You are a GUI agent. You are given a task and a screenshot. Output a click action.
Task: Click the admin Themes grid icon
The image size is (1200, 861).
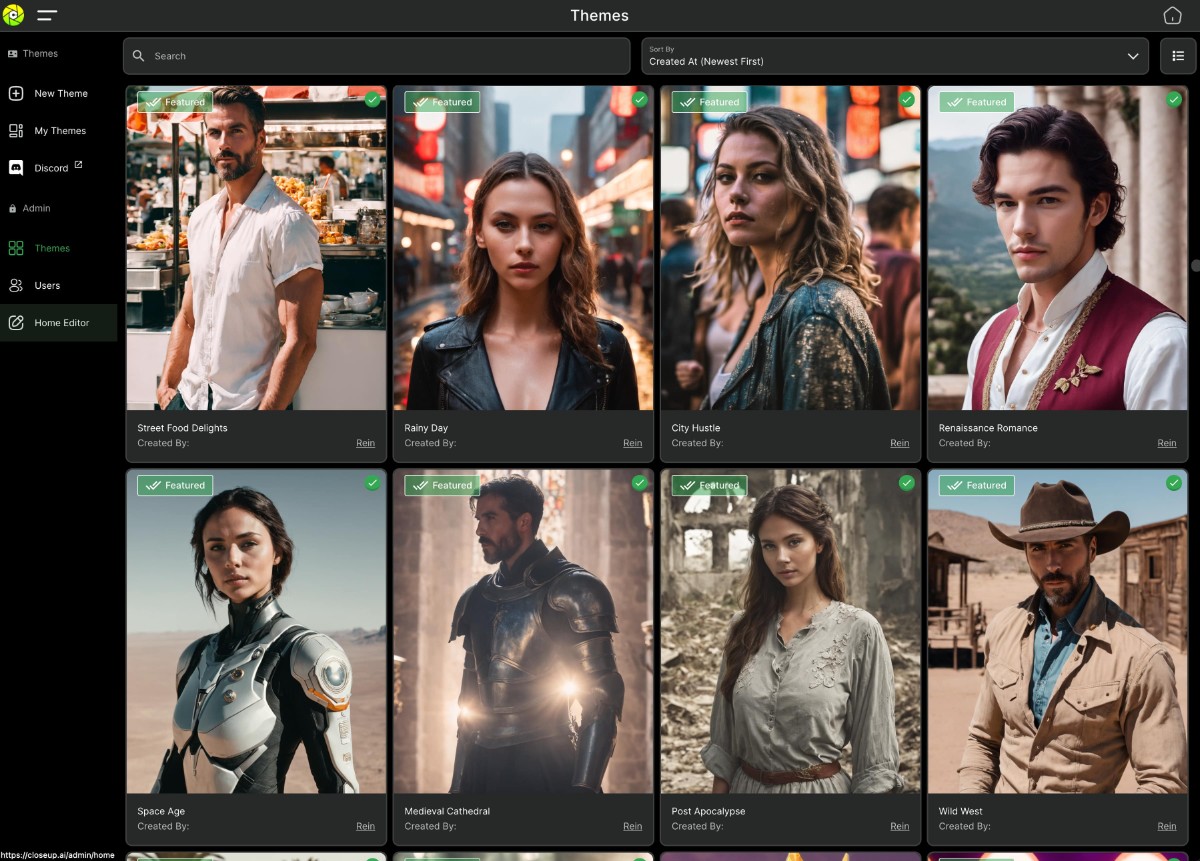pos(16,248)
